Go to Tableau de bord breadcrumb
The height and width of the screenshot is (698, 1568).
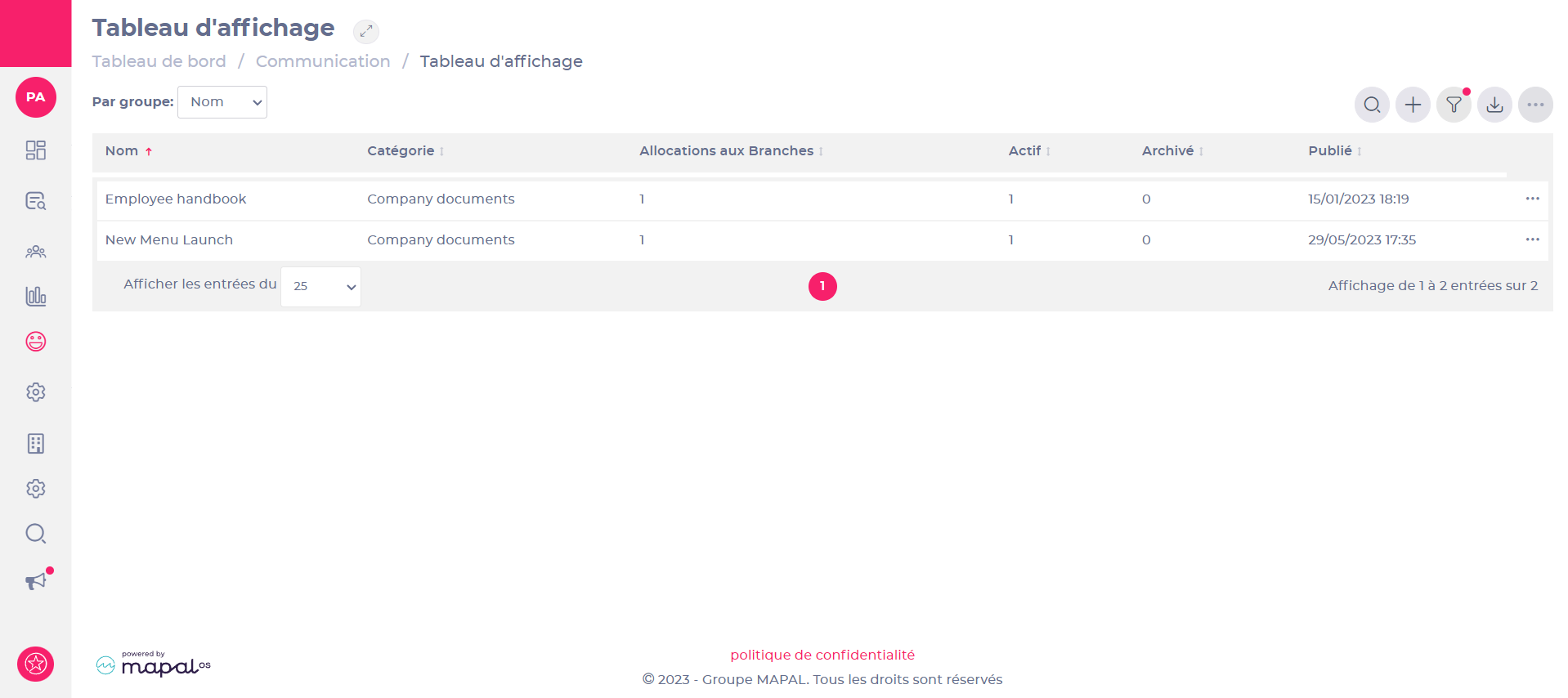tap(159, 61)
